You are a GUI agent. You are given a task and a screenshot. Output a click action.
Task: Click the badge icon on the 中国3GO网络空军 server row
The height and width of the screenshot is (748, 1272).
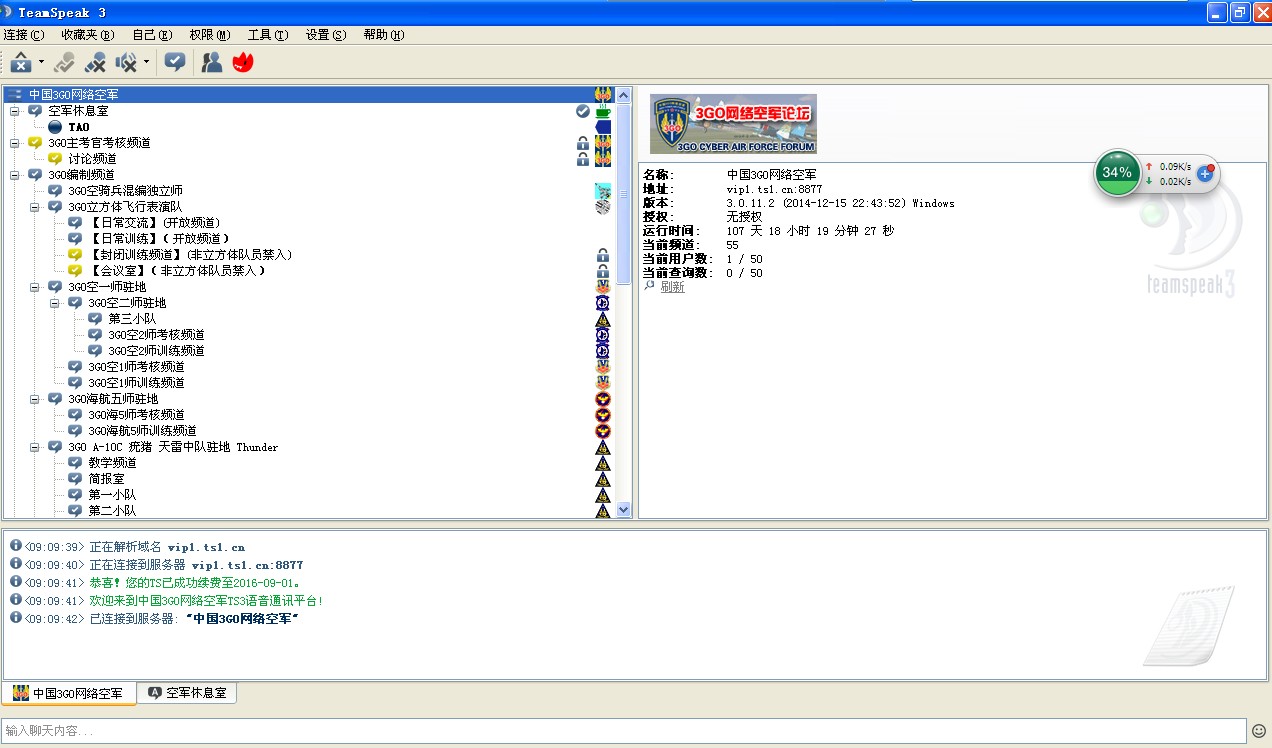603,95
